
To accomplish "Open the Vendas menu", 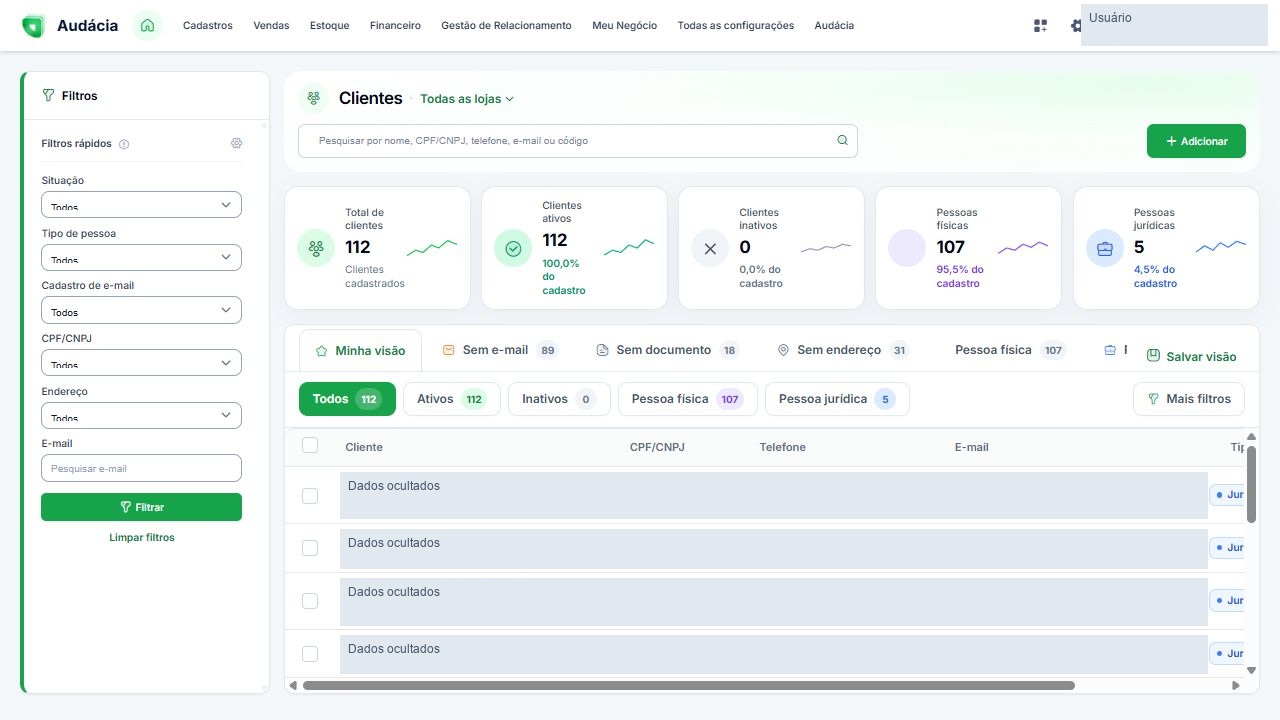I will pyautogui.click(x=271, y=26).
